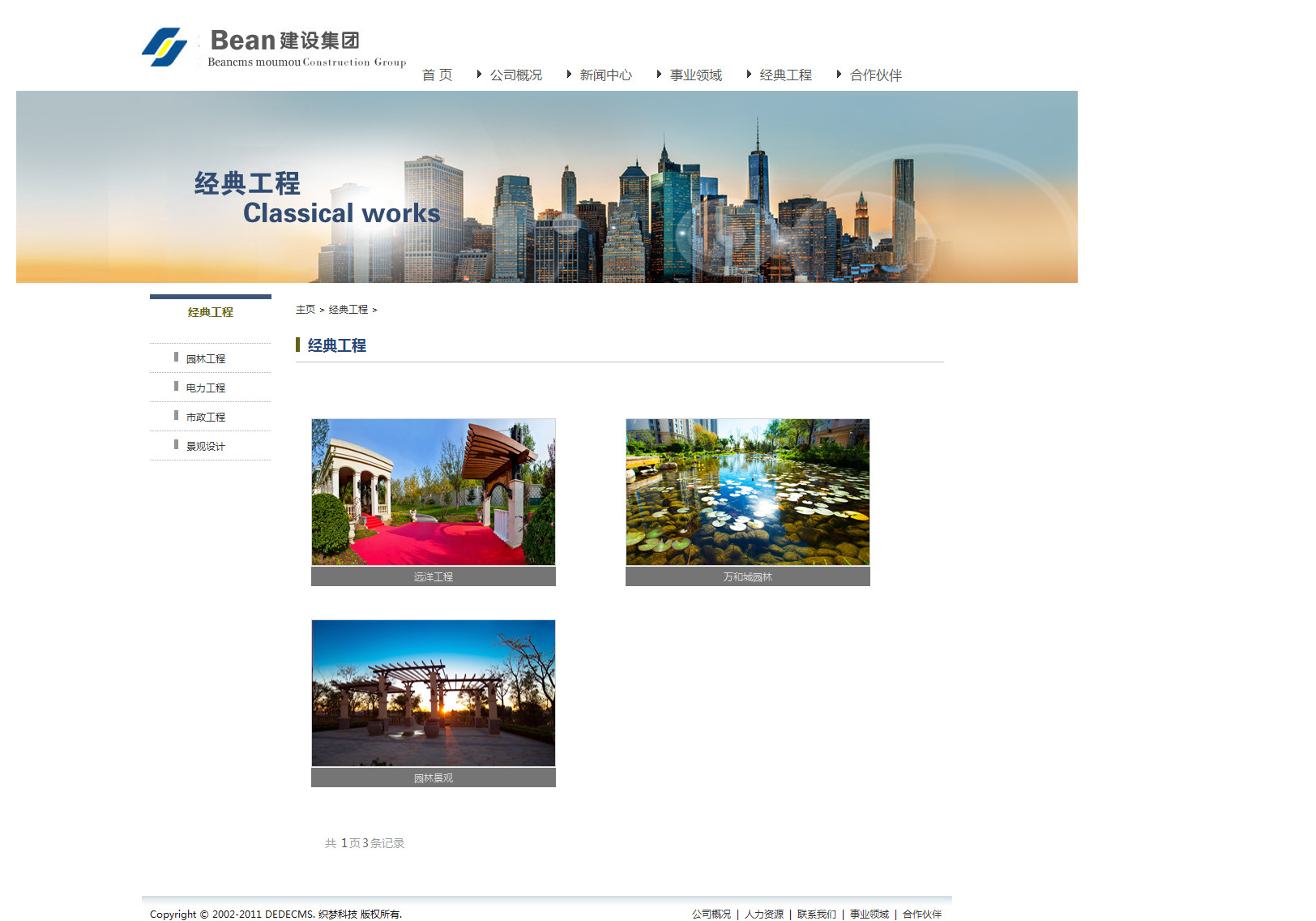Click 主页 in the breadcrumb trail
The width and height of the screenshot is (1316, 921).
click(305, 310)
